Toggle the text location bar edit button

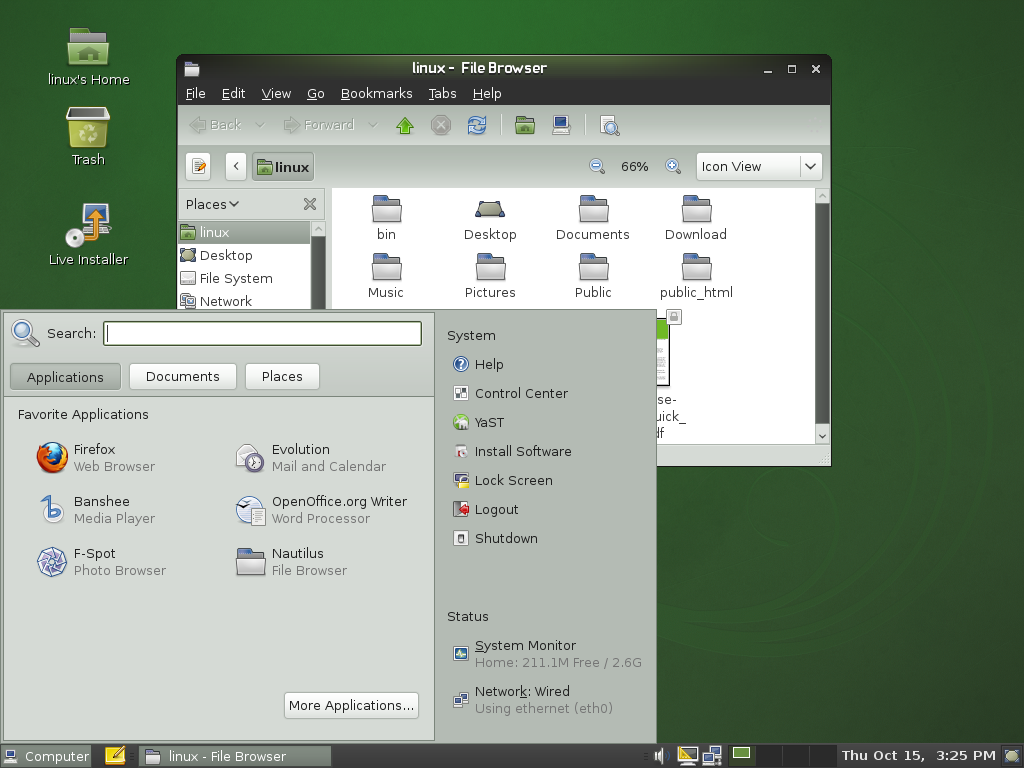pyautogui.click(x=198, y=167)
